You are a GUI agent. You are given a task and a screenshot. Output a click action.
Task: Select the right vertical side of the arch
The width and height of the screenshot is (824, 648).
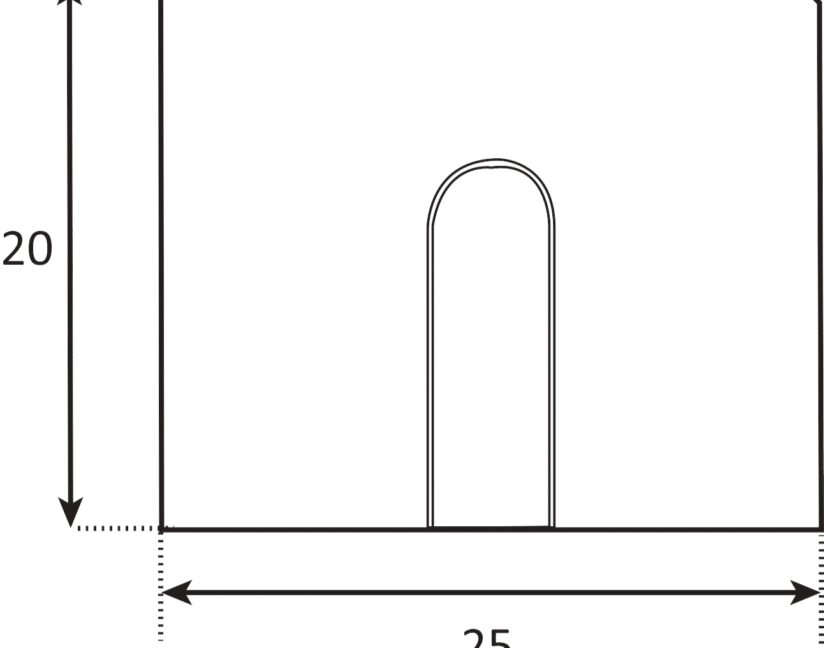click(x=551, y=380)
